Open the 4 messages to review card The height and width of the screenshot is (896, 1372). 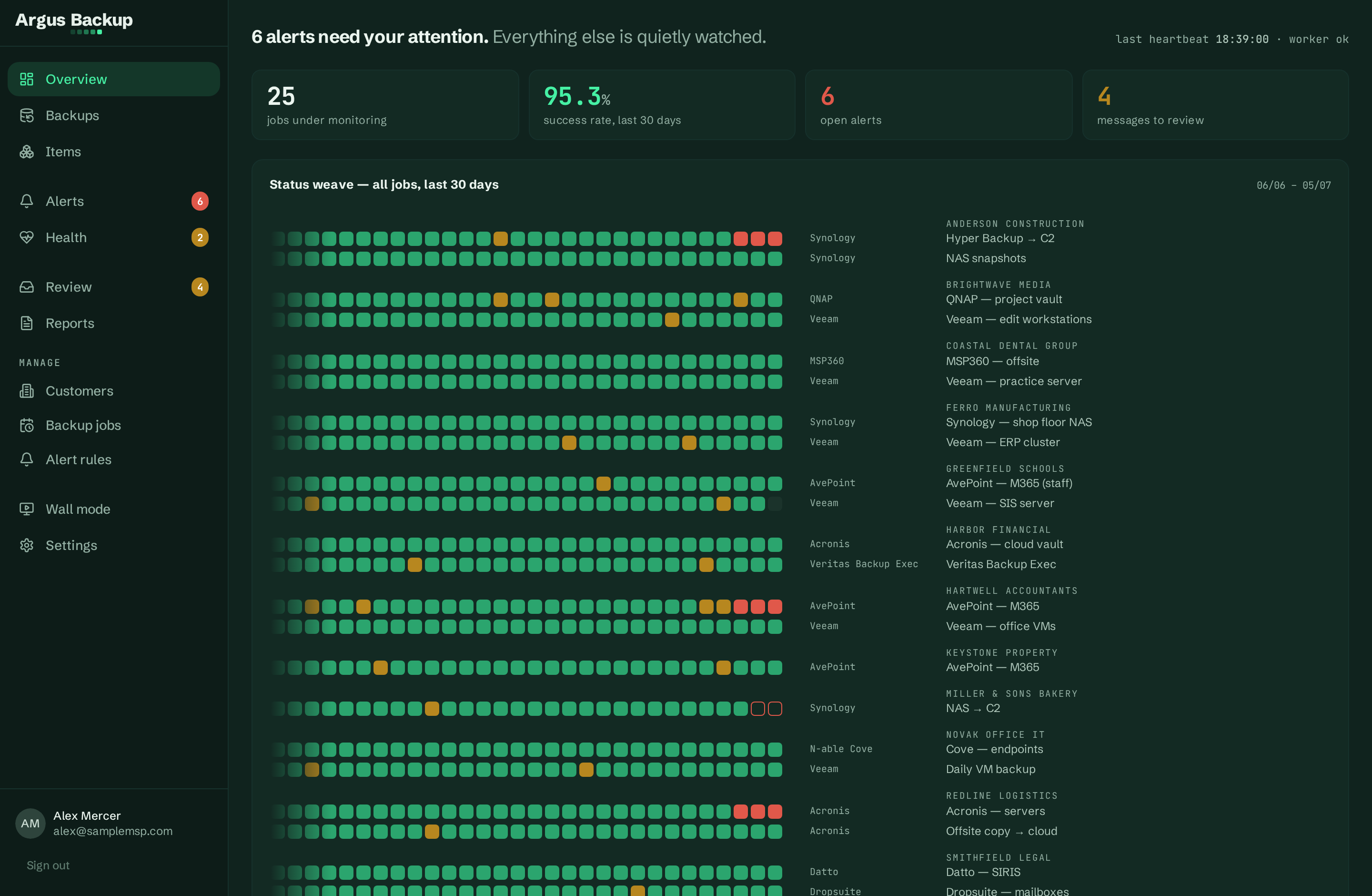point(1215,105)
